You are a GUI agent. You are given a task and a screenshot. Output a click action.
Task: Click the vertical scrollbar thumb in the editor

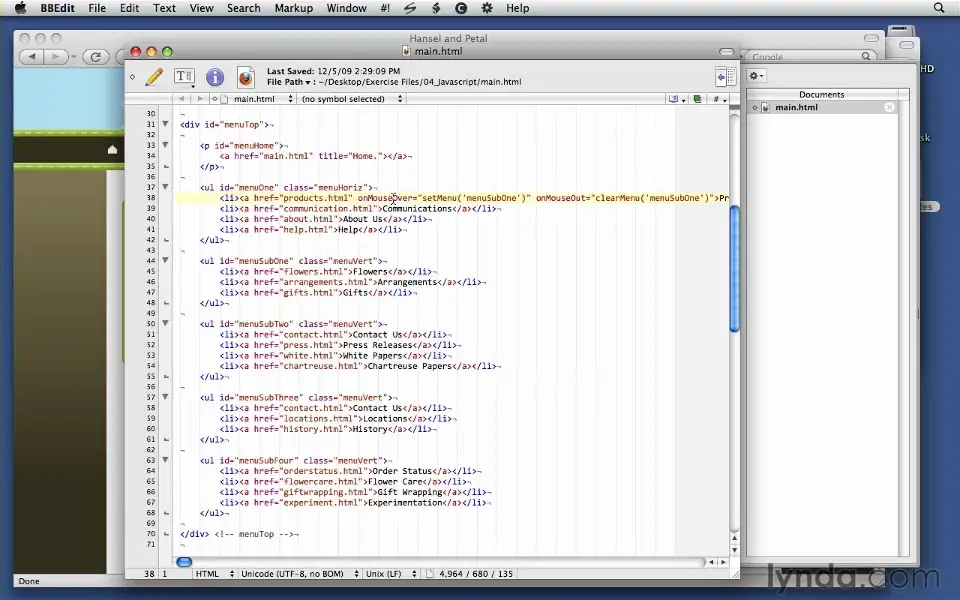[735, 269]
